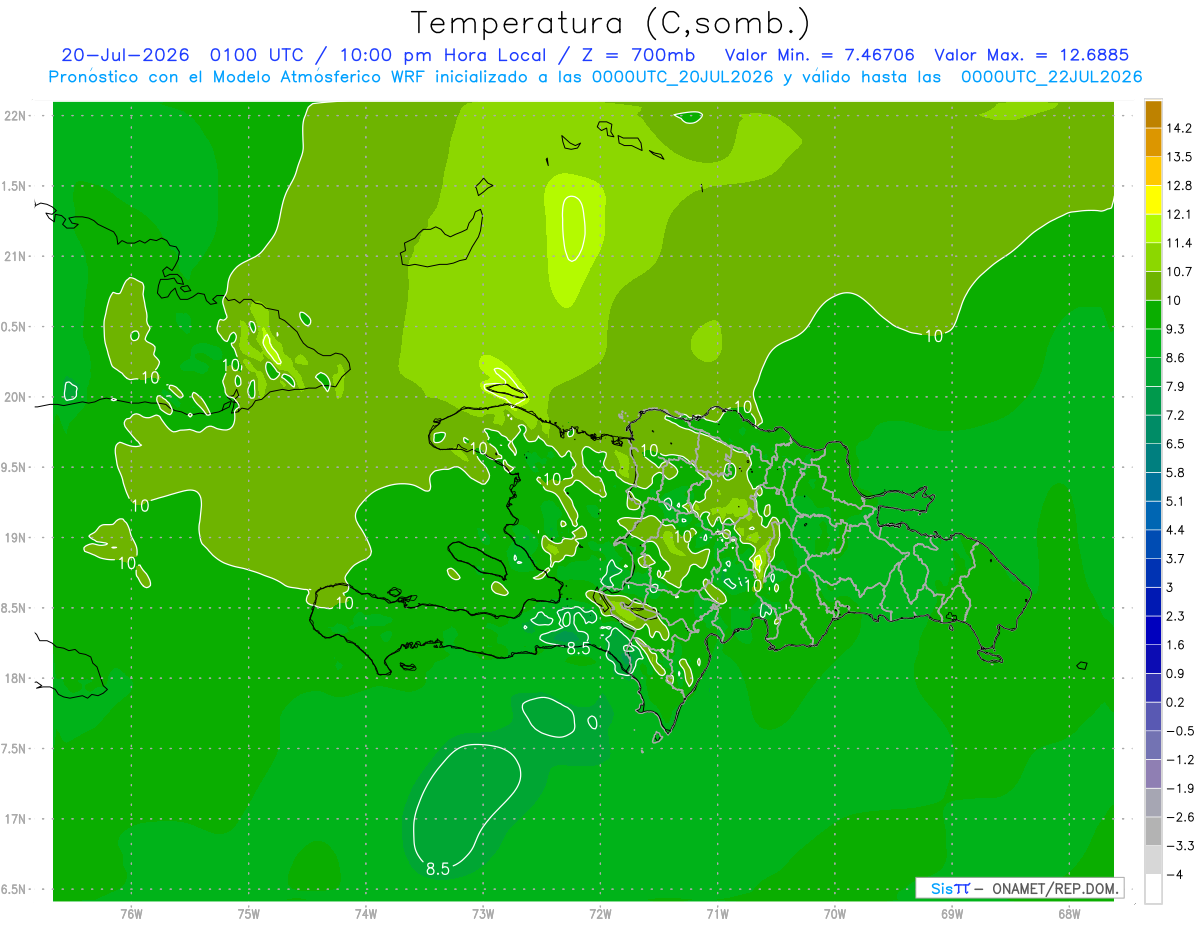Click the legend value '2.3'

click(x=1176, y=616)
